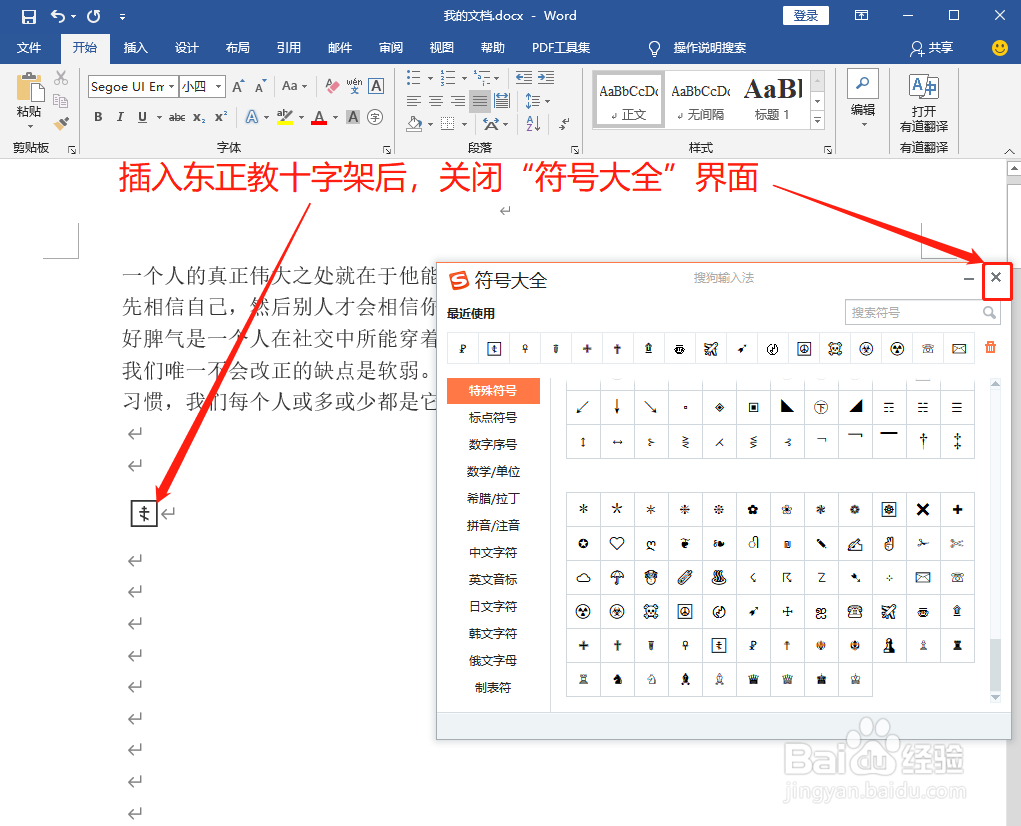Click the smiley feedback icon
Image resolution: width=1021 pixels, height=826 pixels.
(1000, 48)
